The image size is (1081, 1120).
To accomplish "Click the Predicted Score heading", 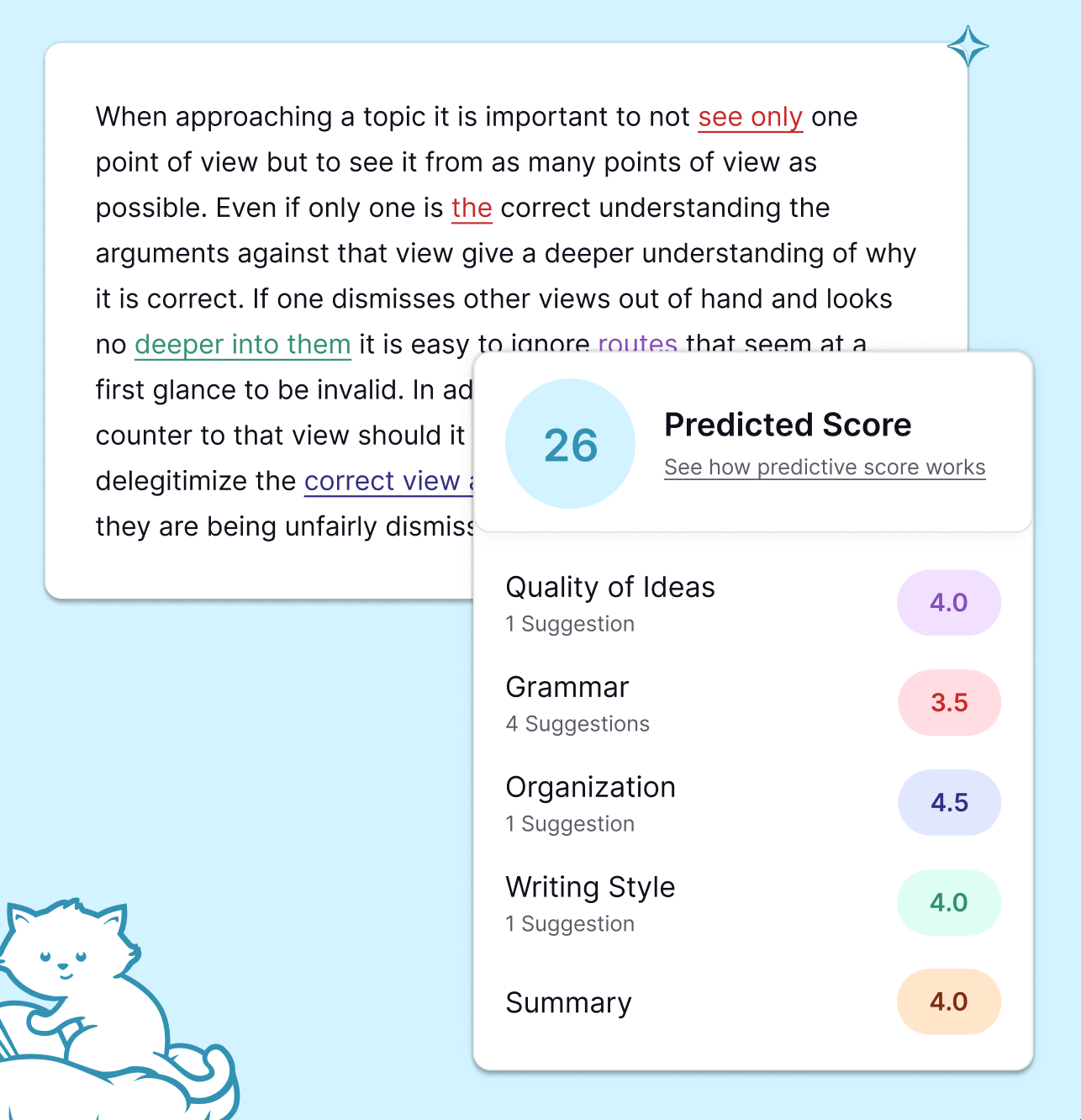I will click(x=788, y=425).
